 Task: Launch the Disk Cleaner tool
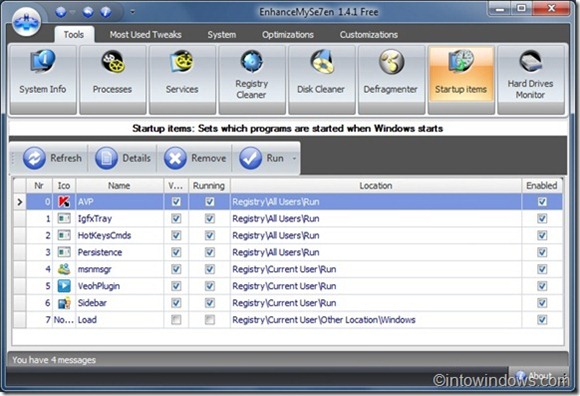pos(321,79)
